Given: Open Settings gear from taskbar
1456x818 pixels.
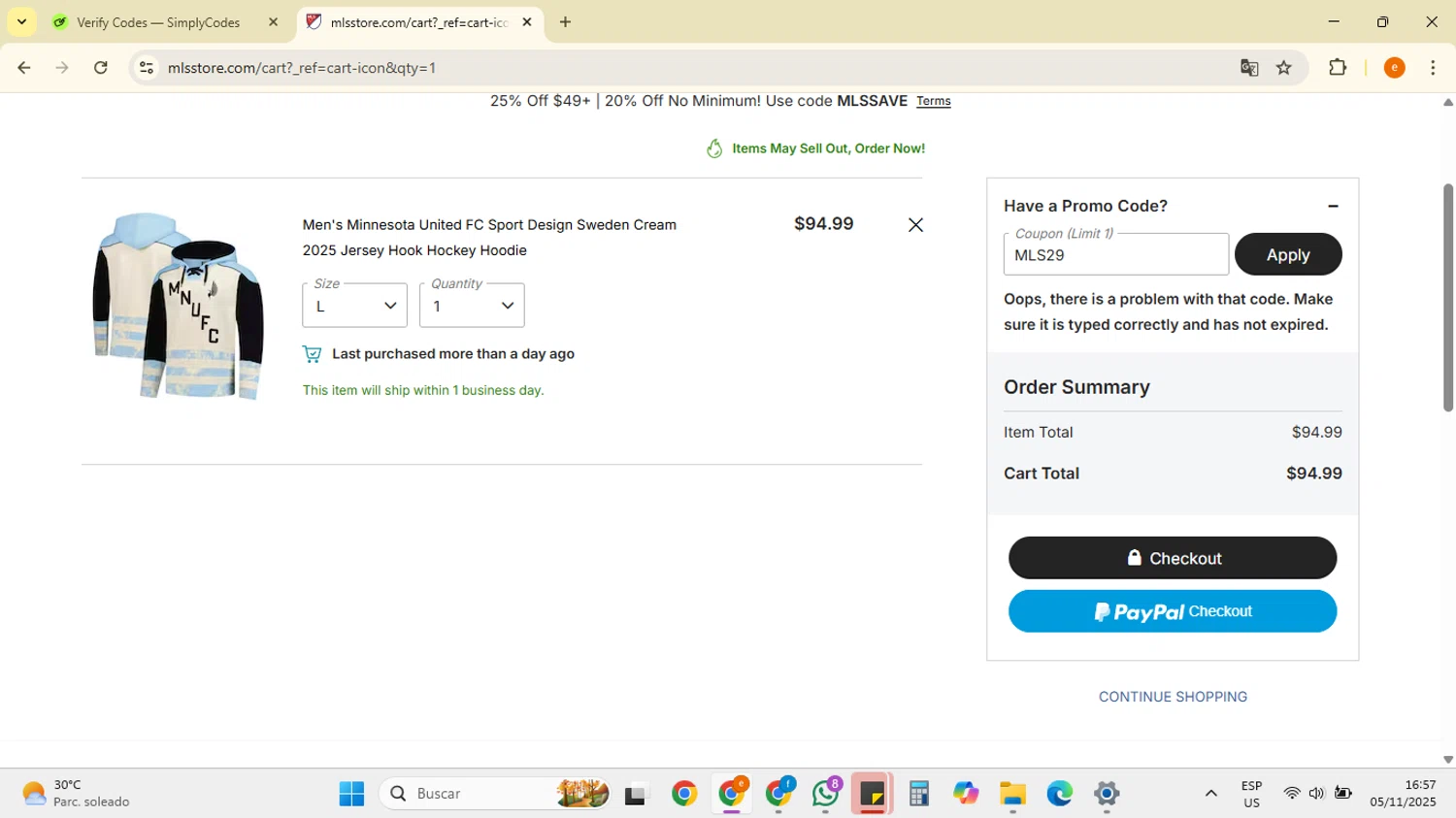Looking at the screenshot, I should pyautogui.click(x=1107, y=794).
